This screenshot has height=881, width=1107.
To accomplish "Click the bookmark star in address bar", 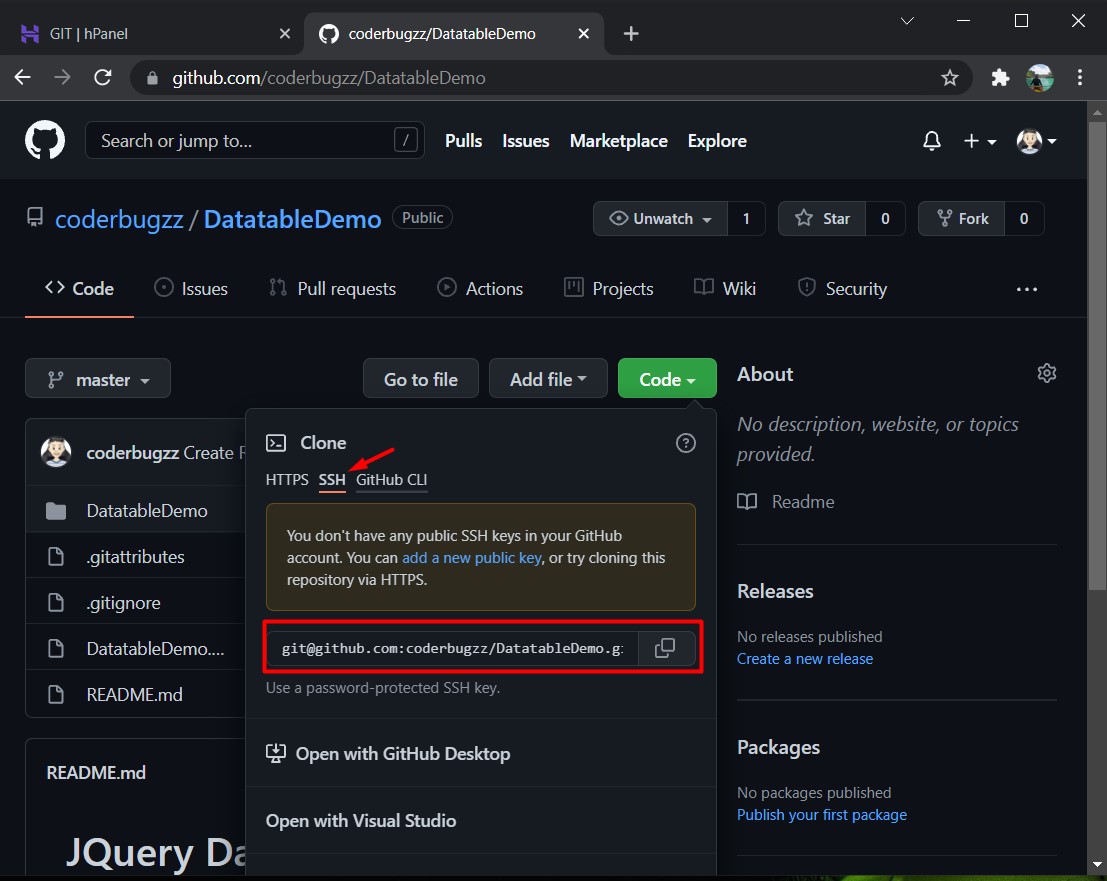I will [x=949, y=77].
